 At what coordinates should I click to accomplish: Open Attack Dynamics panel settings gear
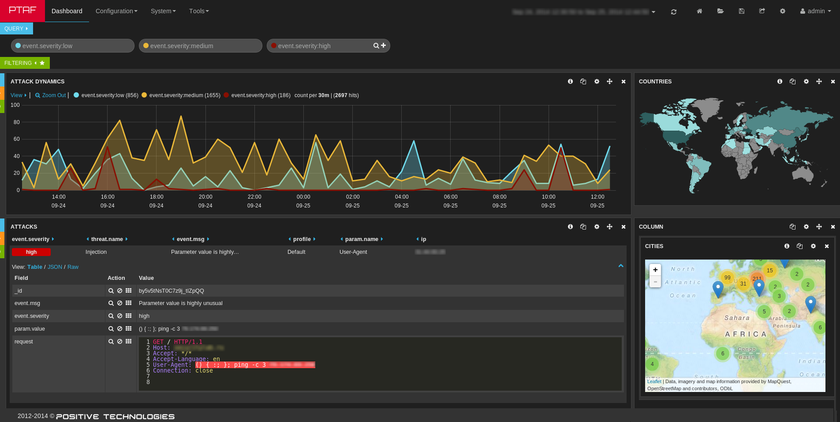[x=596, y=81]
